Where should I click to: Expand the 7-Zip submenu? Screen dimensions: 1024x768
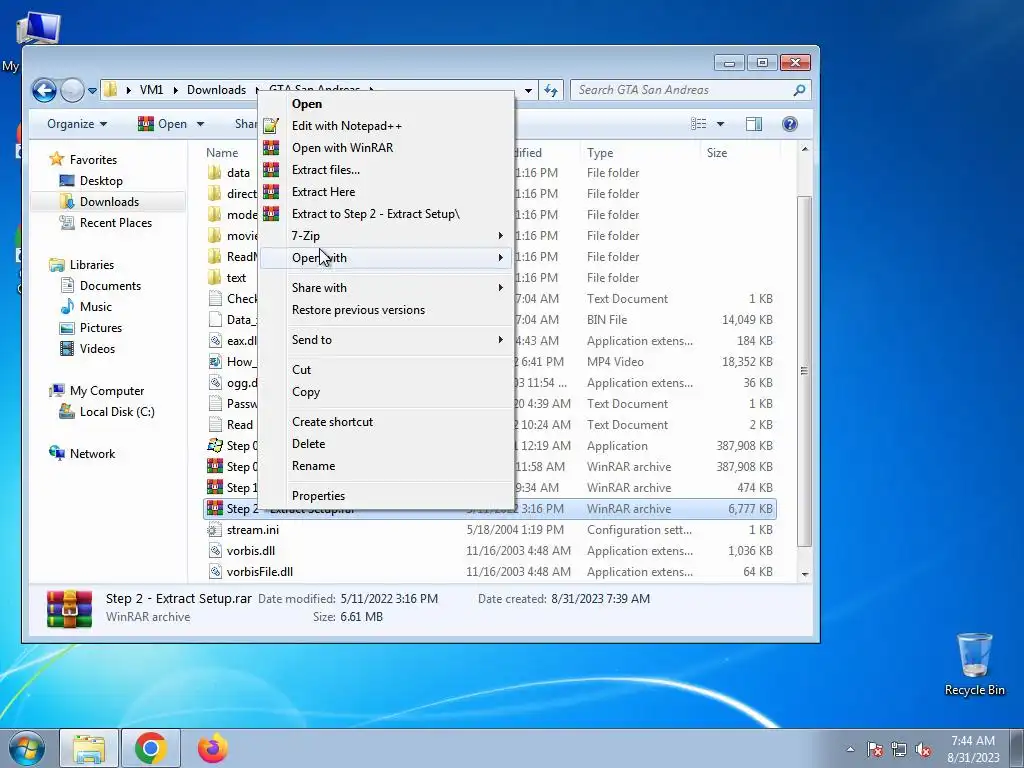[x=387, y=236]
